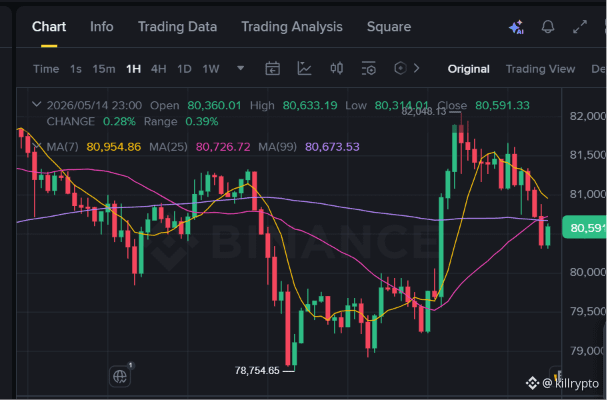Click the MA(99) value 80,673.53
The image size is (607, 400).
[332, 147]
